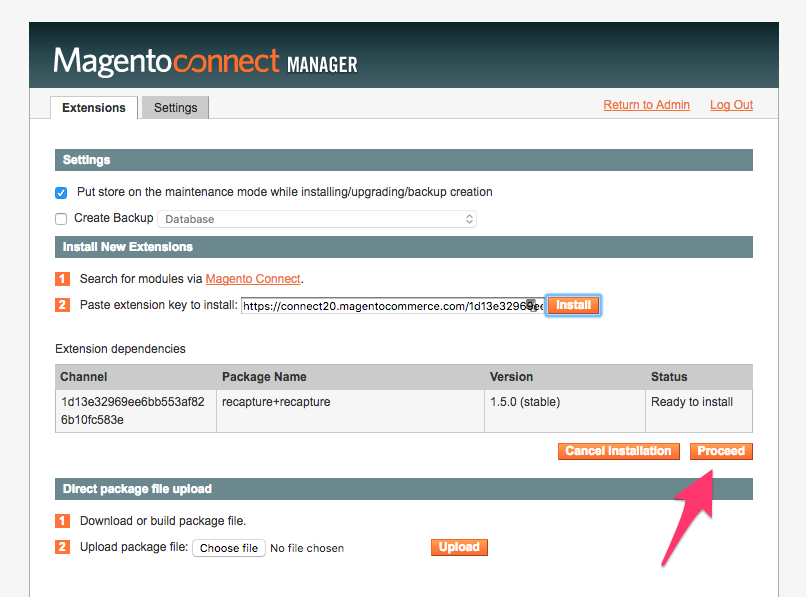806x597 pixels.
Task: Click the Version column header
Action: 564,377
